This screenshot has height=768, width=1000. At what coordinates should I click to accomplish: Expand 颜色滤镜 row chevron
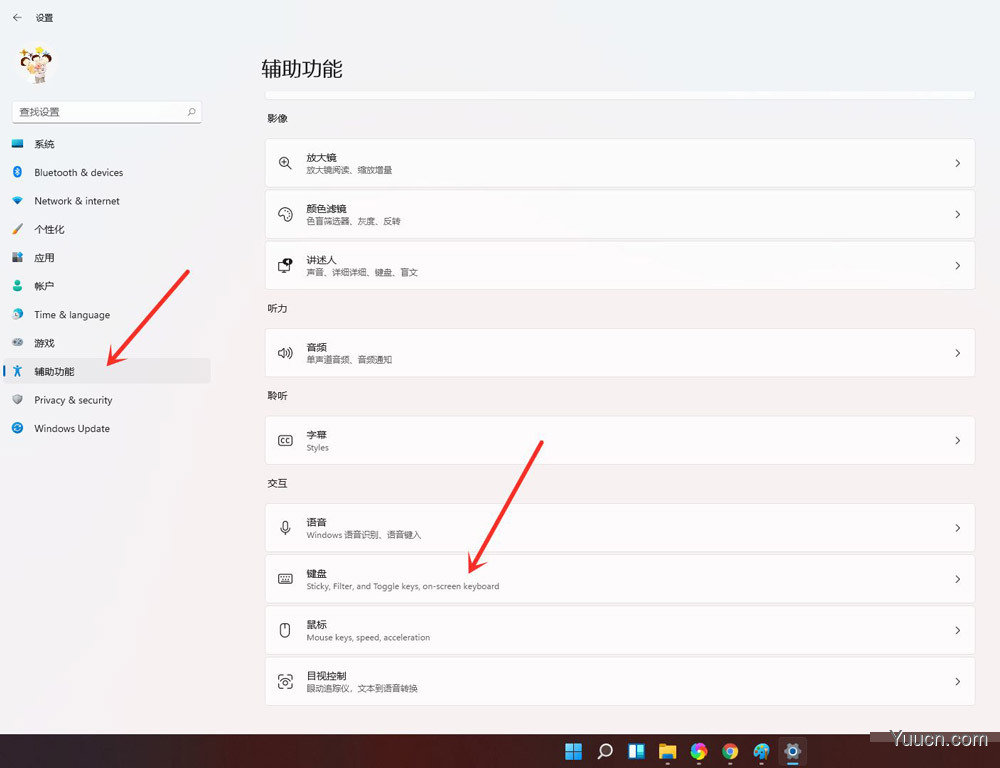pos(957,214)
